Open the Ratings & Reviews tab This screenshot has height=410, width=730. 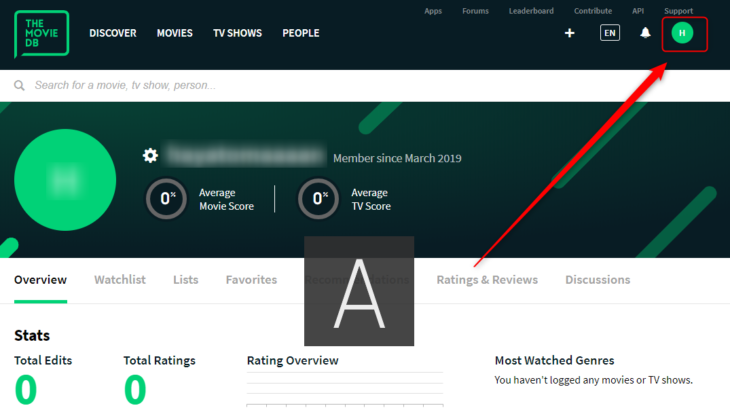tap(487, 280)
